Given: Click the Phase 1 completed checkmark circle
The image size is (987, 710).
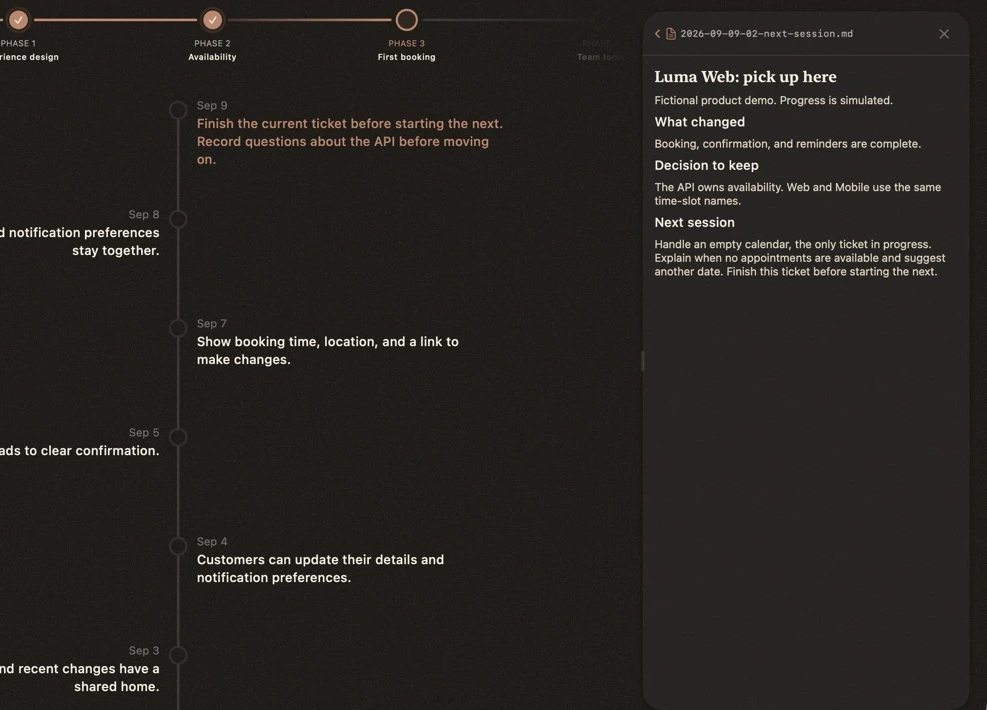Looking at the screenshot, I should click(19, 20).
